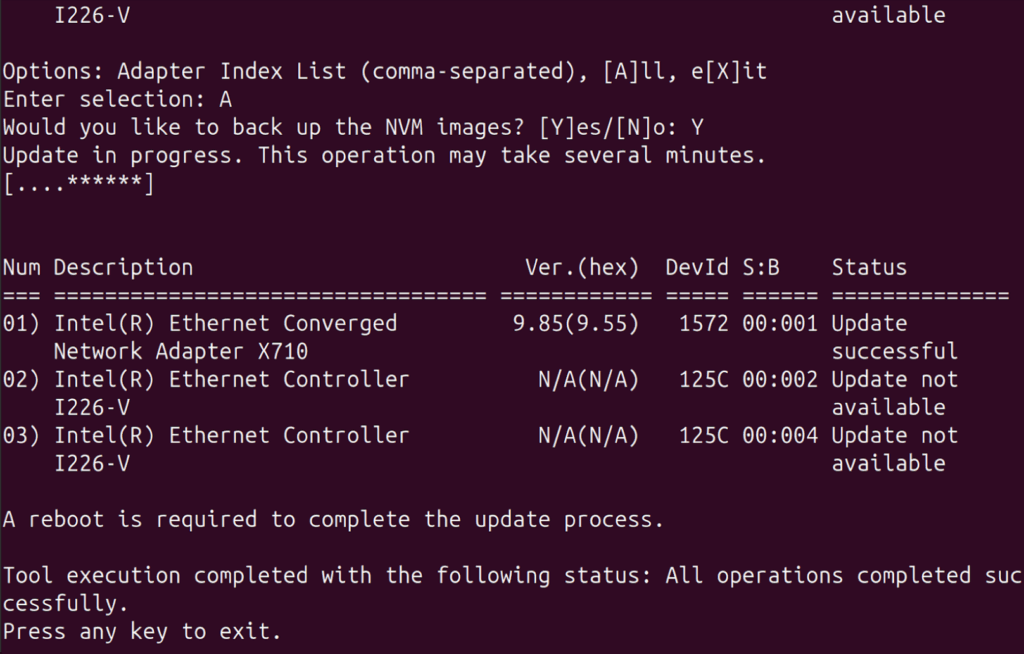Click the "Press any key to exit" line
The height and width of the screenshot is (654, 1024).
[x=142, y=632]
